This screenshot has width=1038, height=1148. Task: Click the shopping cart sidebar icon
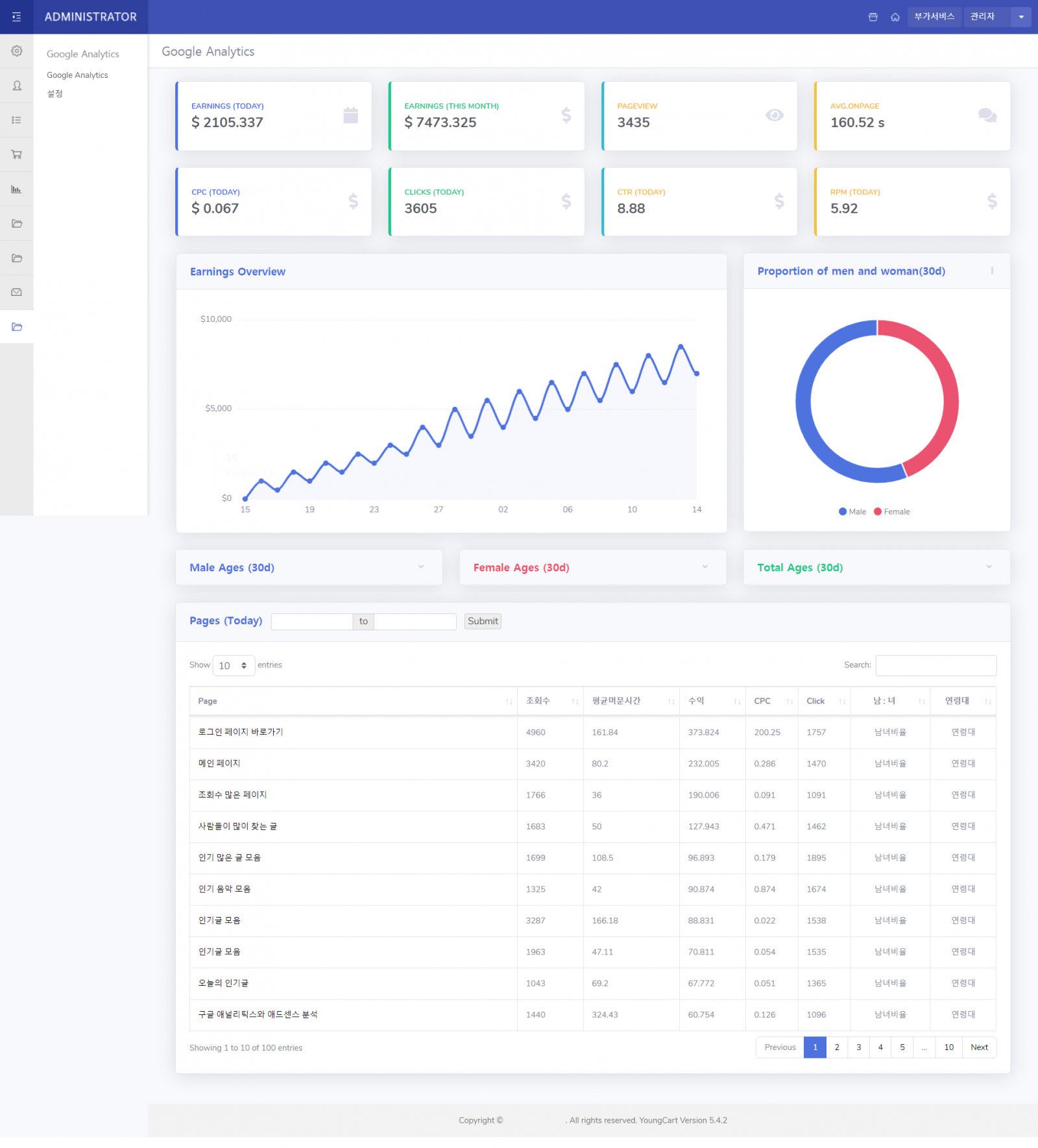(17, 154)
